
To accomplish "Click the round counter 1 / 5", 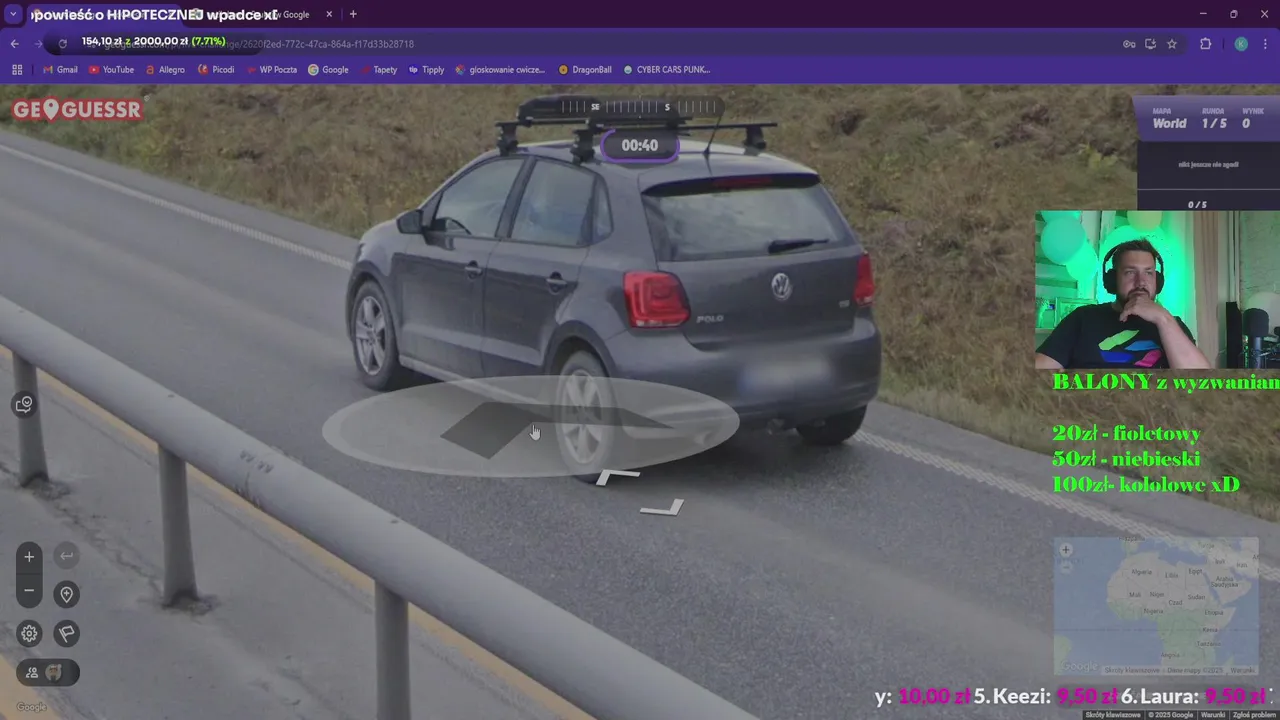I will click(1213, 124).
